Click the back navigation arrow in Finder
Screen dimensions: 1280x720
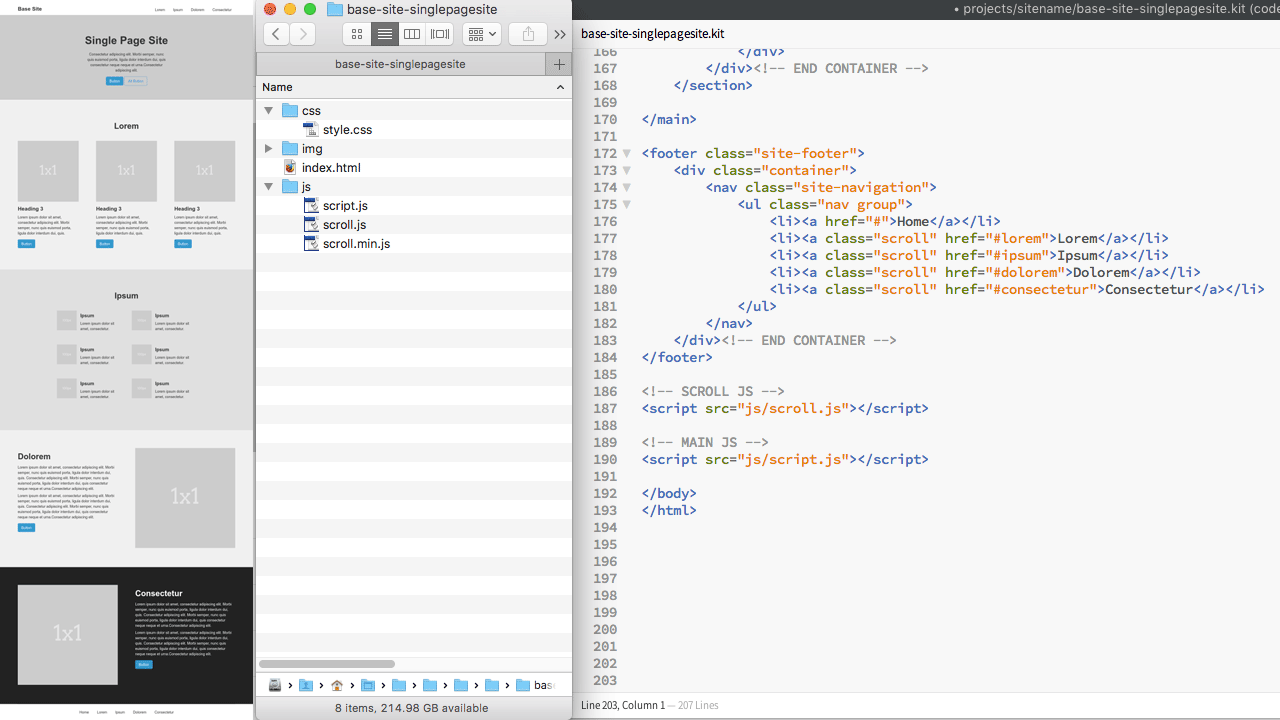click(x=276, y=34)
